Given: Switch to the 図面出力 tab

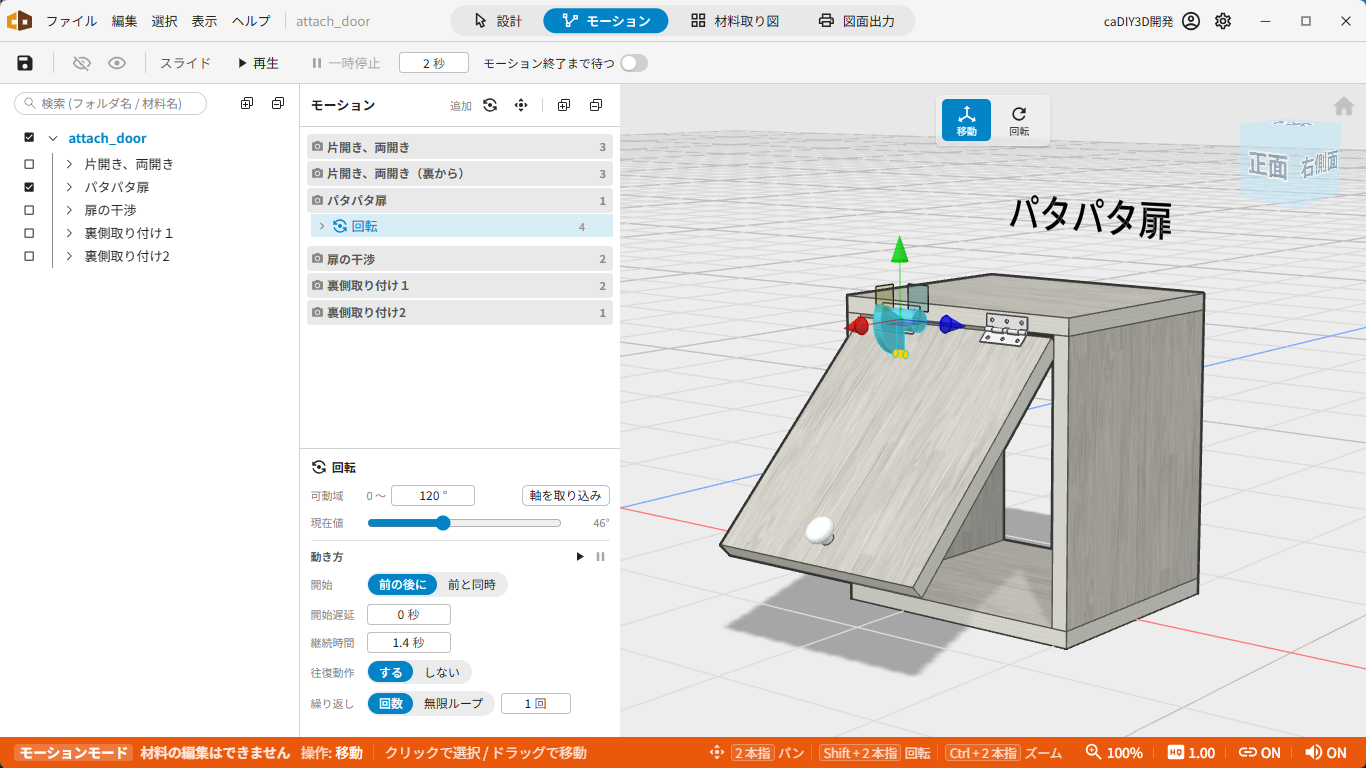Looking at the screenshot, I should (x=856, y=21).
